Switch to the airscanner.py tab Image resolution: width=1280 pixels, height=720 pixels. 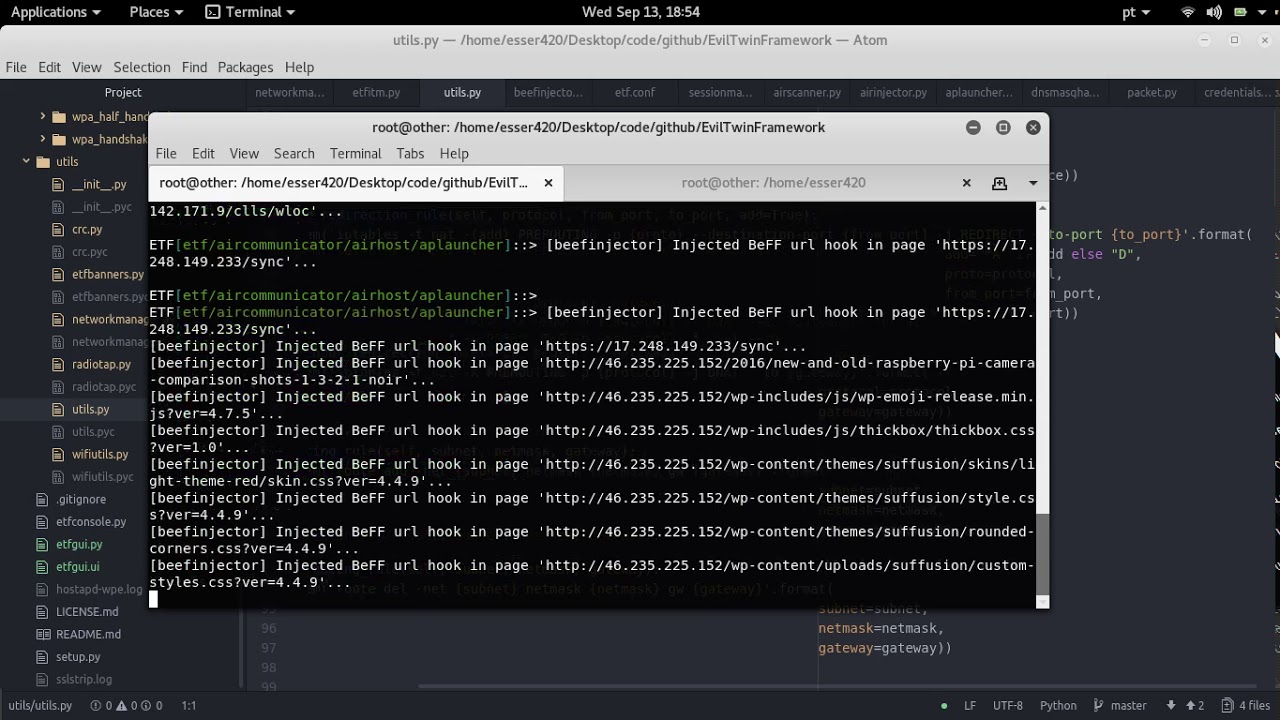pyautogui.click(x=807, y=92)
